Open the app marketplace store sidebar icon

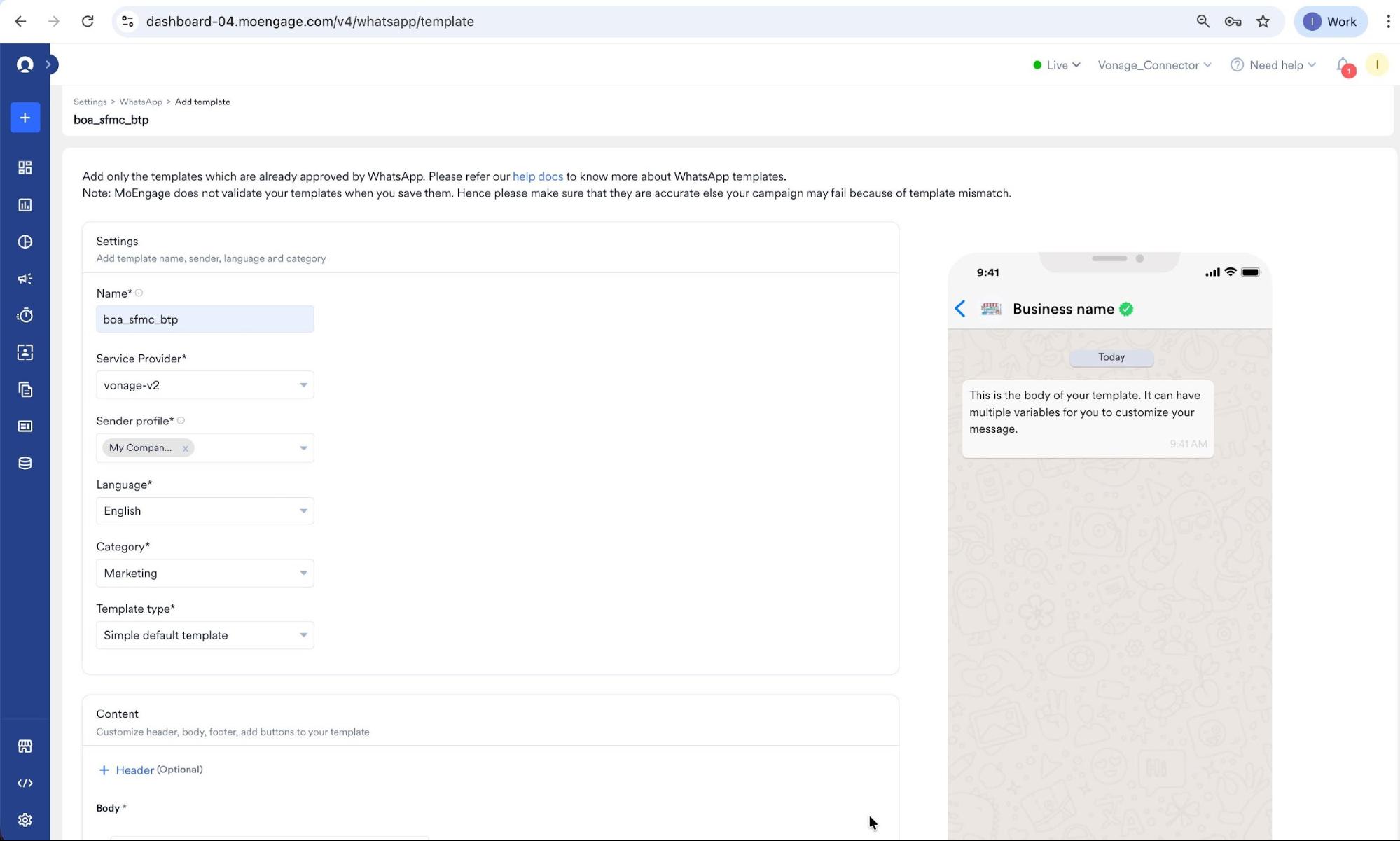click(25, 746)
